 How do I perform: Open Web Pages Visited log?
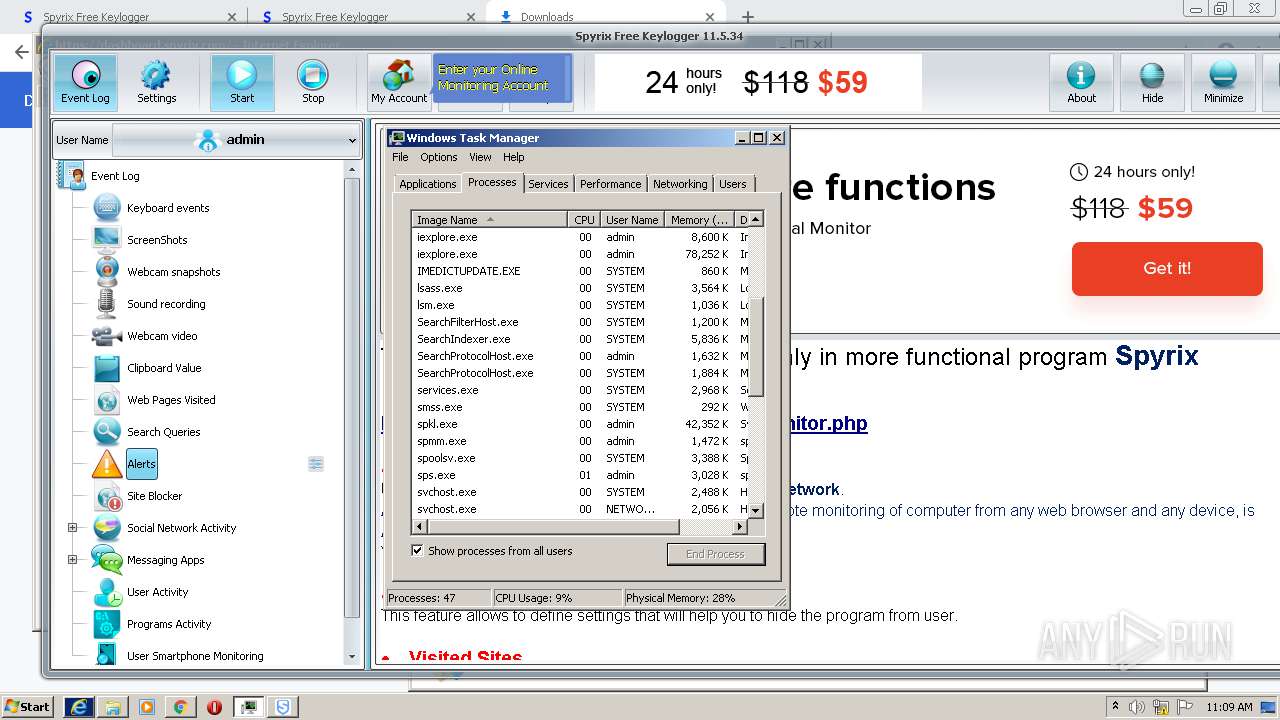pyautogui.click(x=171, y=400)
